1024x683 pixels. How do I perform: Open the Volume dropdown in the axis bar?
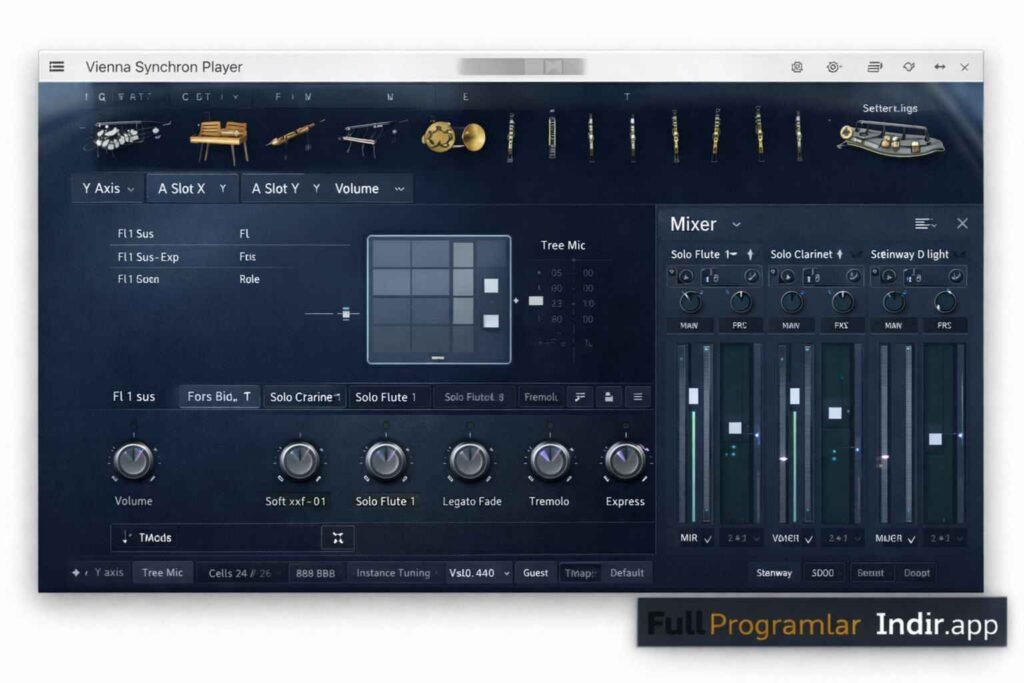[369, 189]
